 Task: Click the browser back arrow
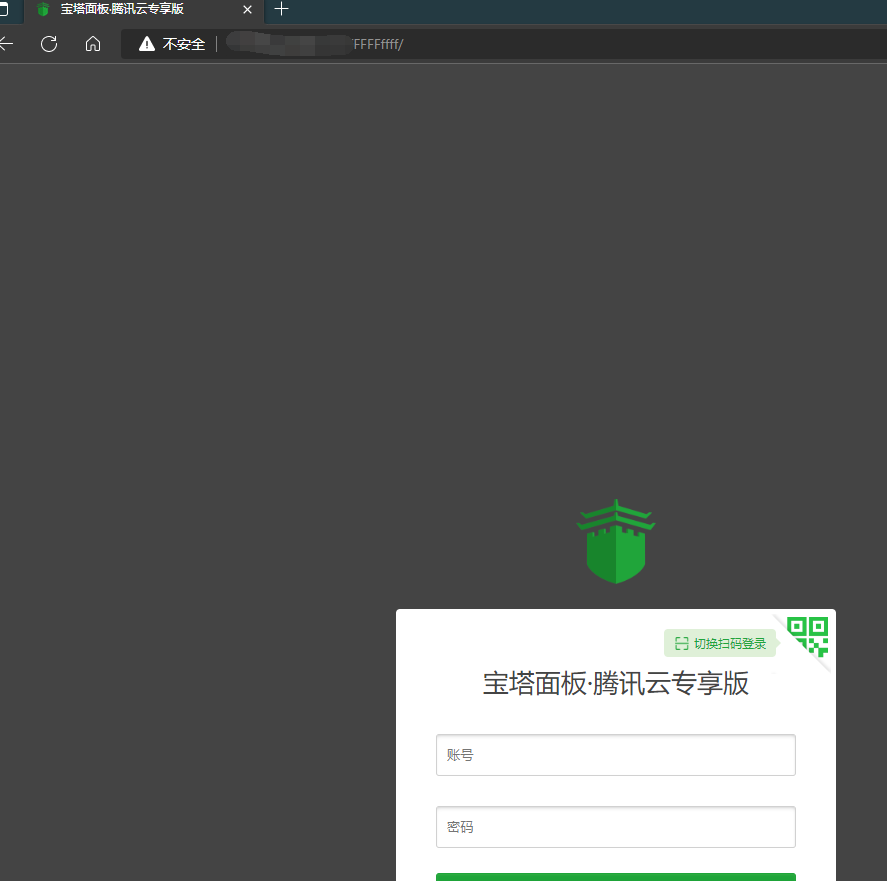pyautogui.click(x=6, y=44)
